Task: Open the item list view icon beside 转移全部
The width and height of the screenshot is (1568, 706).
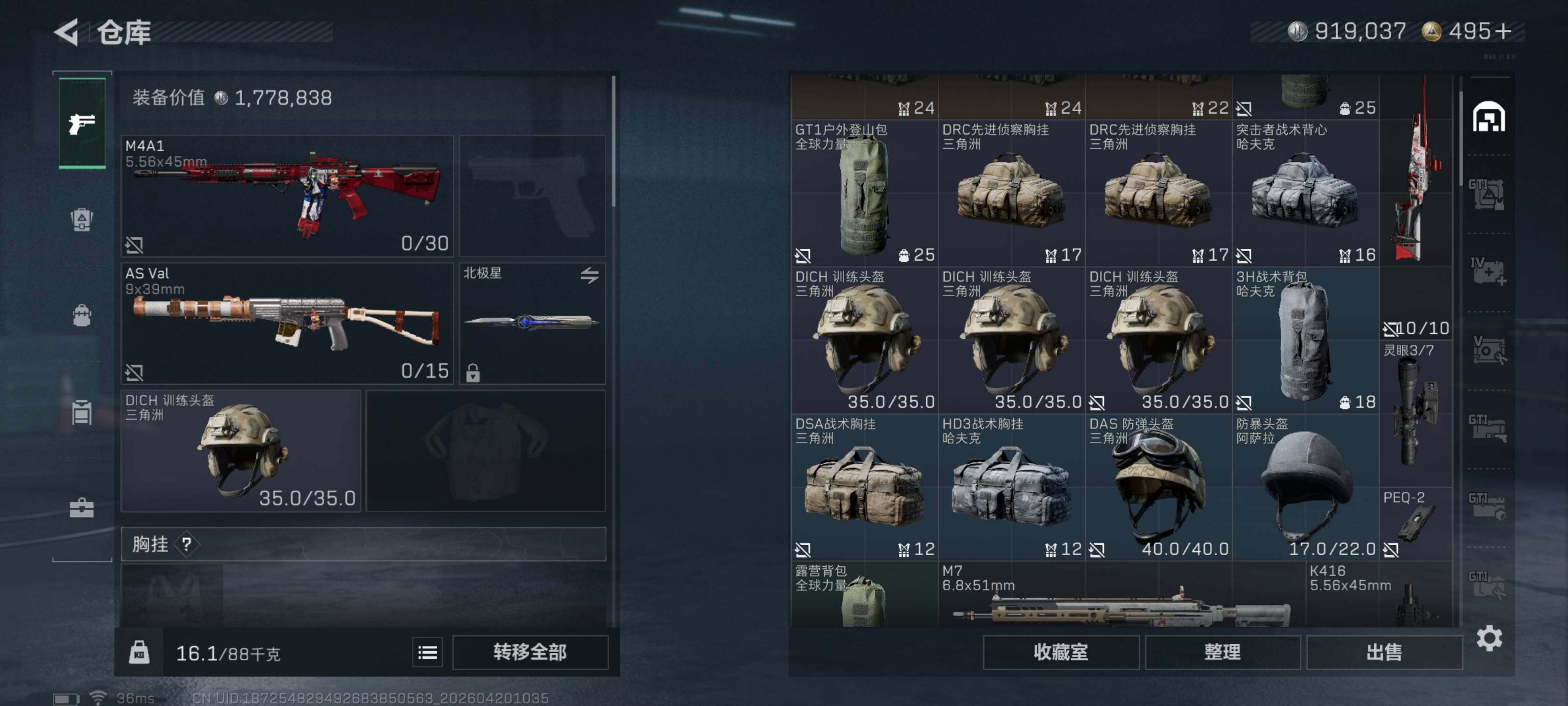Action: [427, 653]
